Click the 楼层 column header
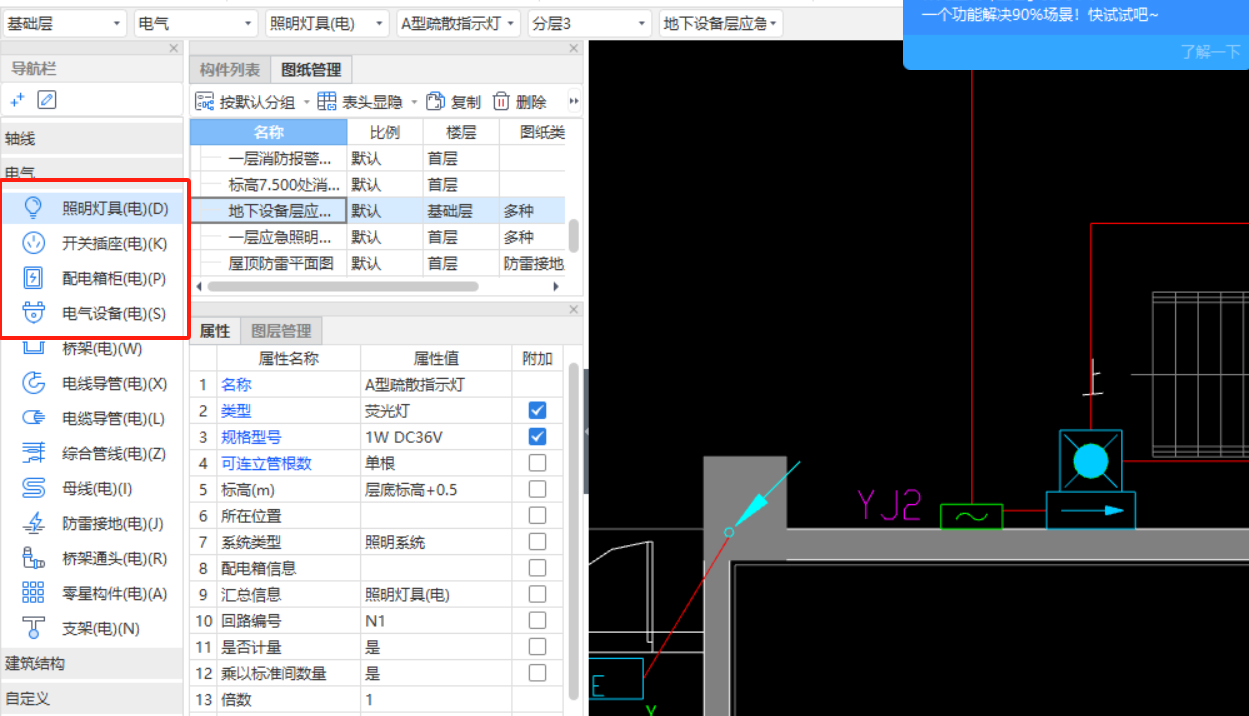 [461, 132]
